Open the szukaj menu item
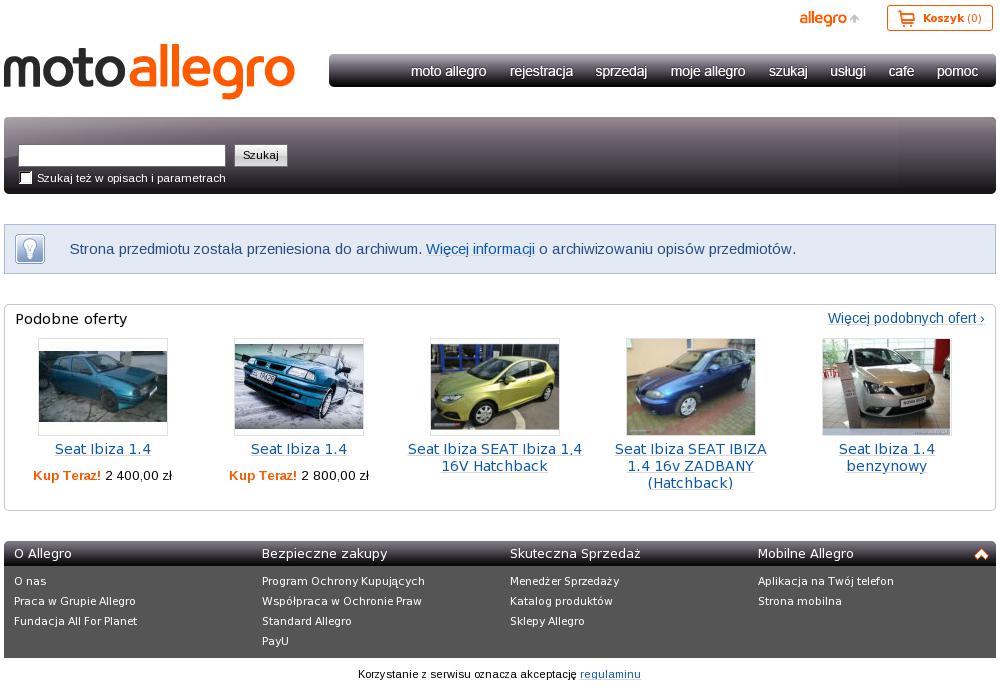The height and width of the screenshot is (694, 1000). (x=788, y=71)
